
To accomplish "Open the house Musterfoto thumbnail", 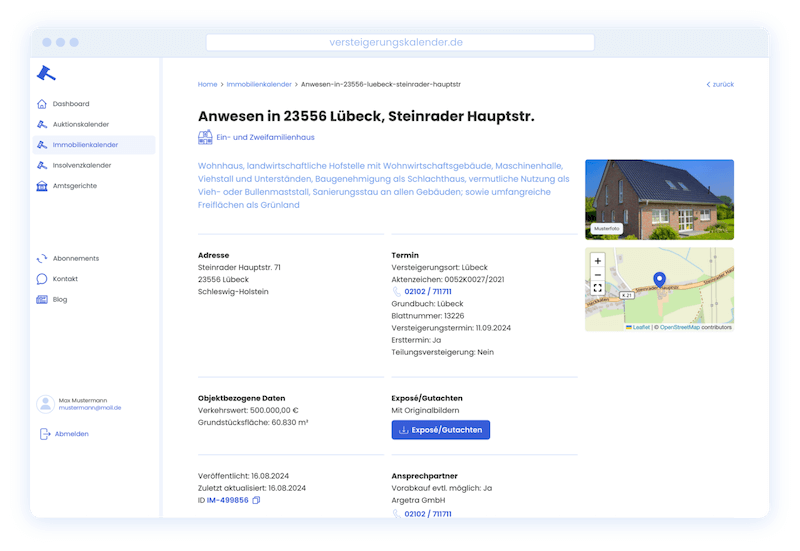I will [x=659, y=198].
